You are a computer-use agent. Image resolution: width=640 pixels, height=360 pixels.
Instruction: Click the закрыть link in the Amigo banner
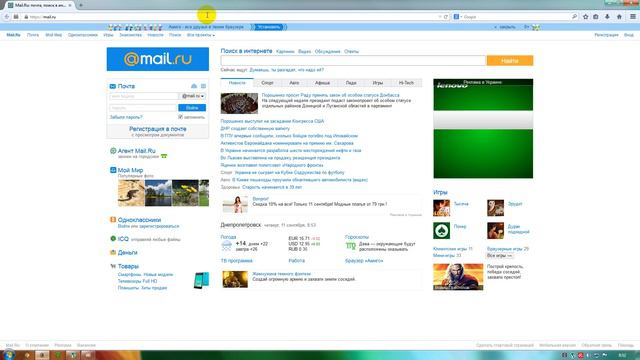pyautogui.click(x=507, y=27)
